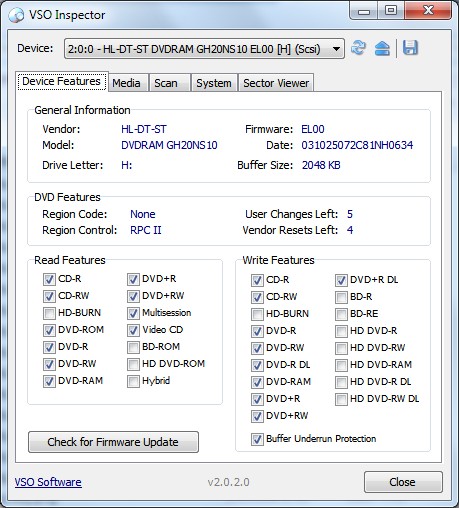Click the buffer size value 2048 KB

click(321, 165)
